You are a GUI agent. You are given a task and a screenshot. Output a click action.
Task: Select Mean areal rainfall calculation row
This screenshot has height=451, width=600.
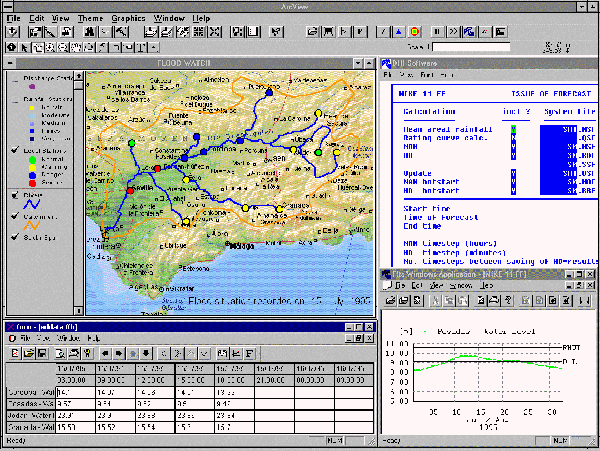click(434, 130)
